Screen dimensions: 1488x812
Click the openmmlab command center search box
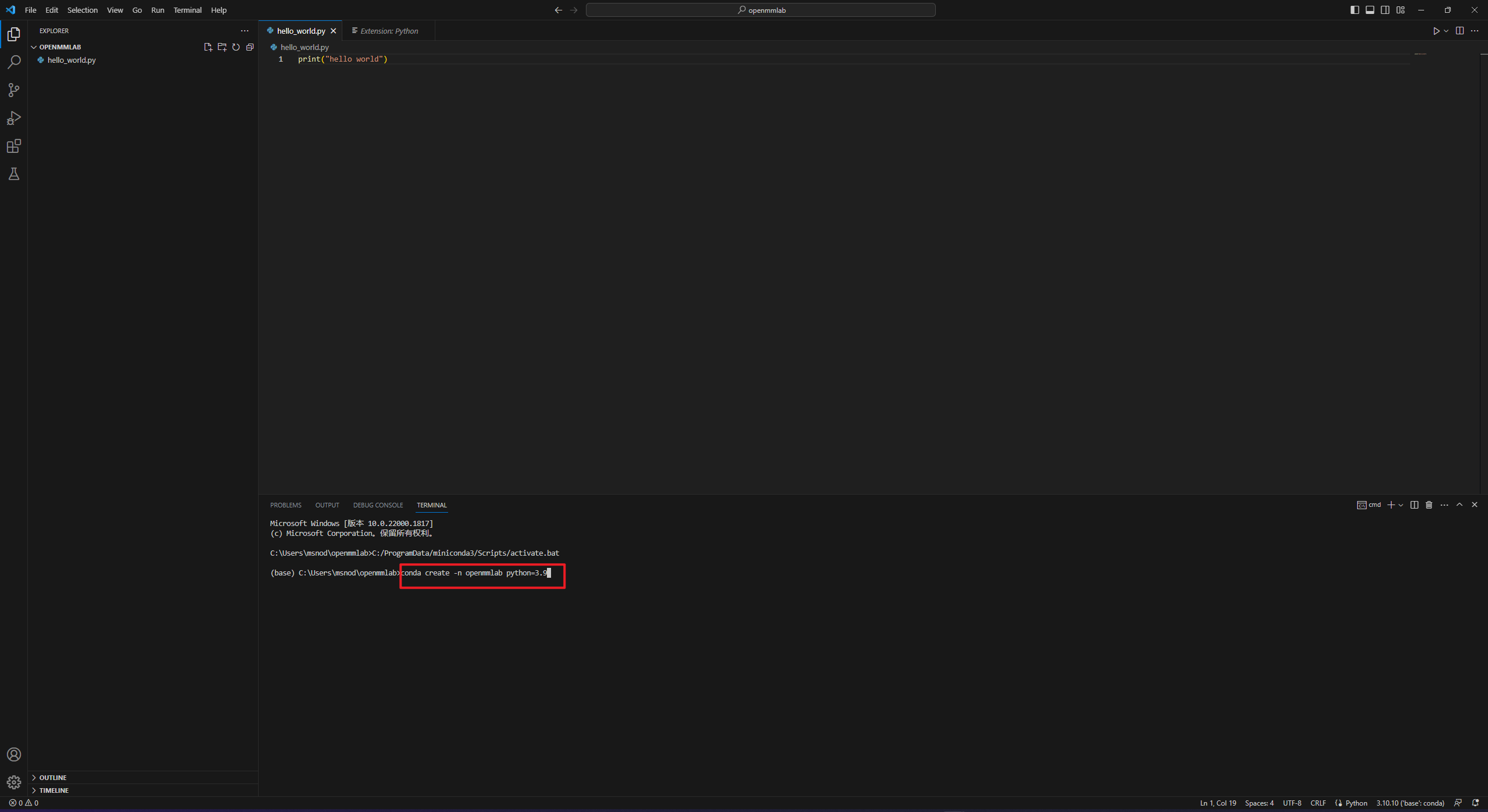pyautogui.click(x=760, y=10)
